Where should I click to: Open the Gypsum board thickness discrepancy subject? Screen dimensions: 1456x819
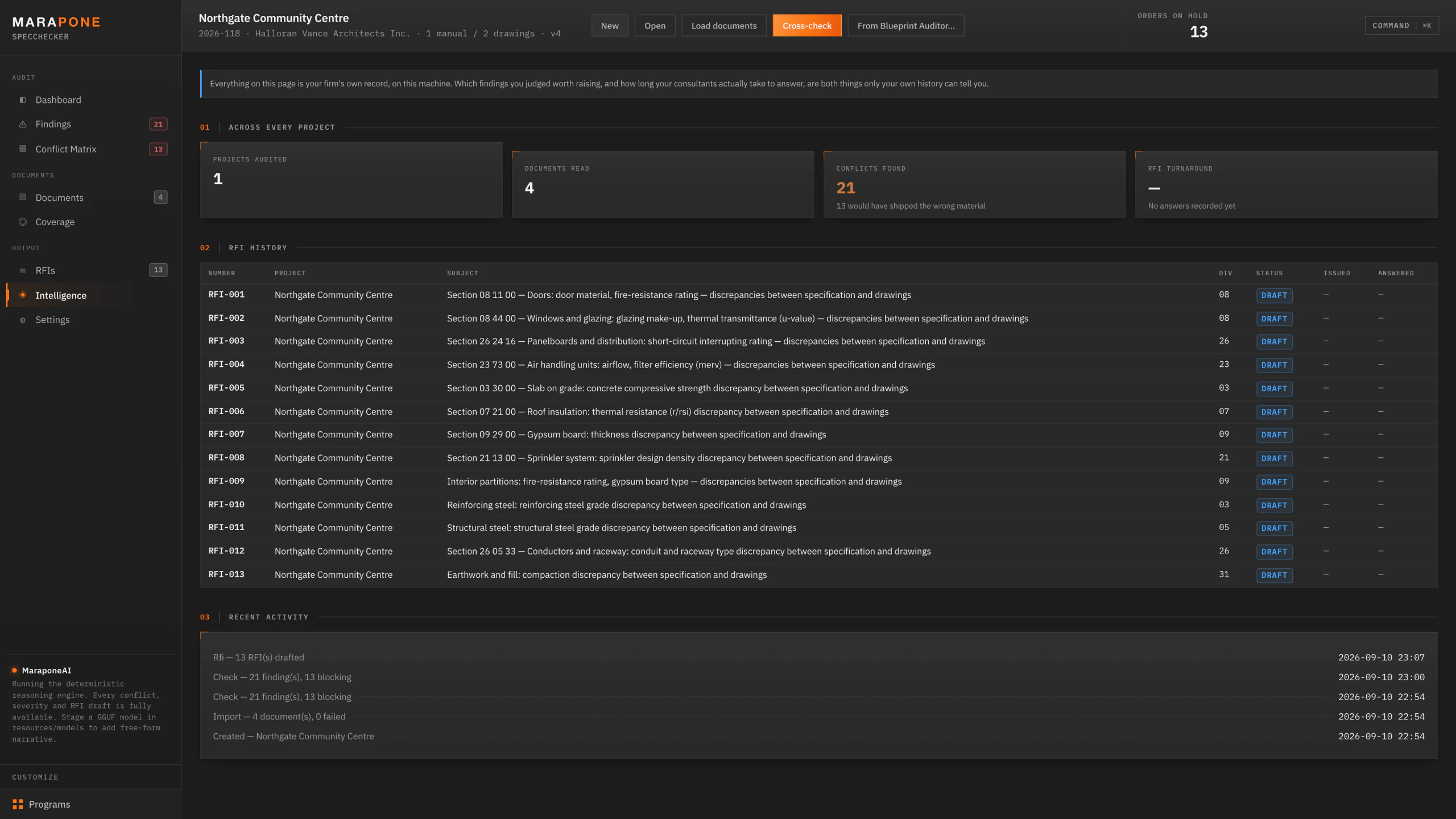click(636, 434)
